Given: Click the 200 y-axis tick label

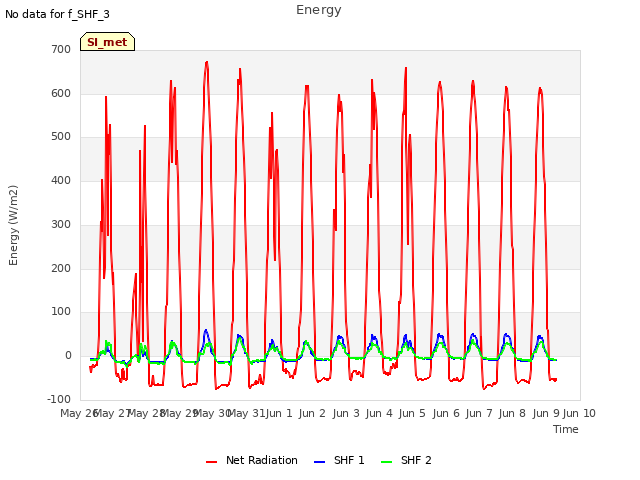Looking at the screenshot, I should tap(61, 269).
